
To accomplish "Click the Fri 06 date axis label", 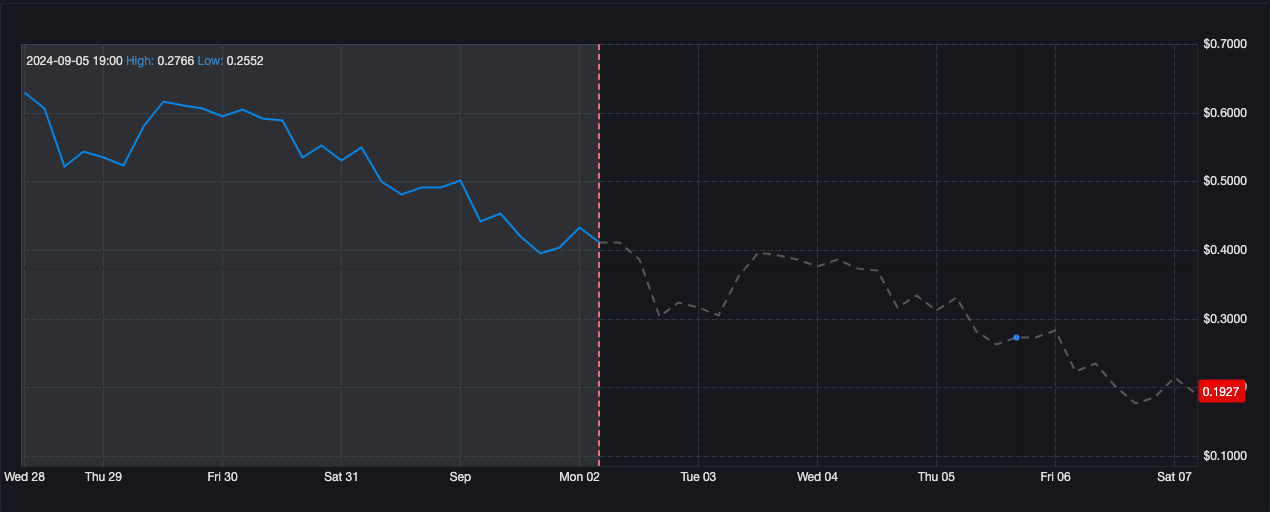I will [x=1055, y=477].
